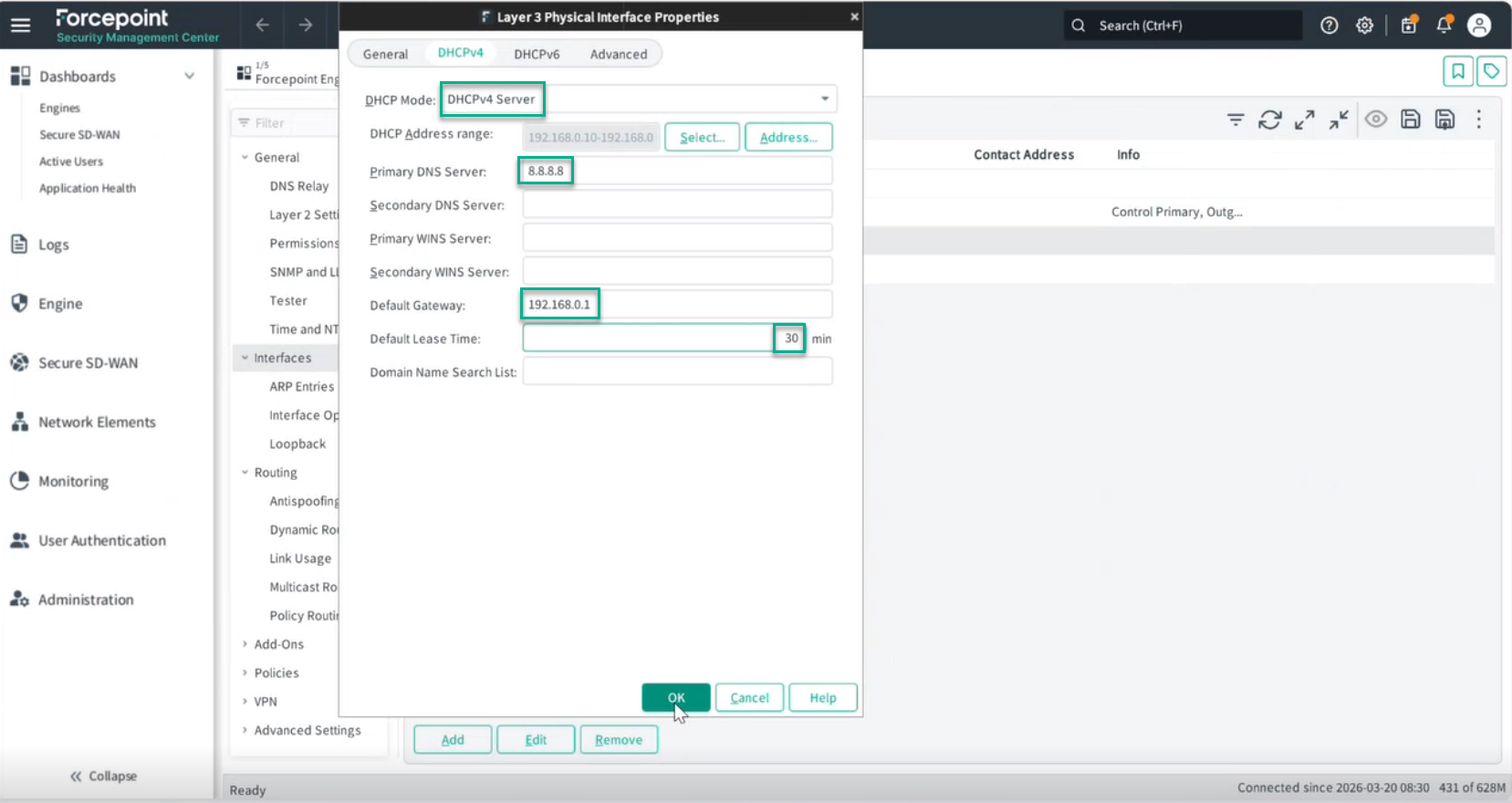This screenshot has width=1512, height=803.
Task: Click the Primary WINS Server field
Action: point(677,238)
